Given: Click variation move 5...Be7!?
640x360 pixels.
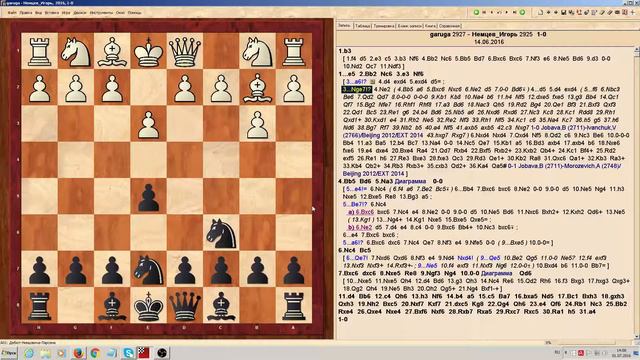Looking at the screenshot, I should pos(355,204).
